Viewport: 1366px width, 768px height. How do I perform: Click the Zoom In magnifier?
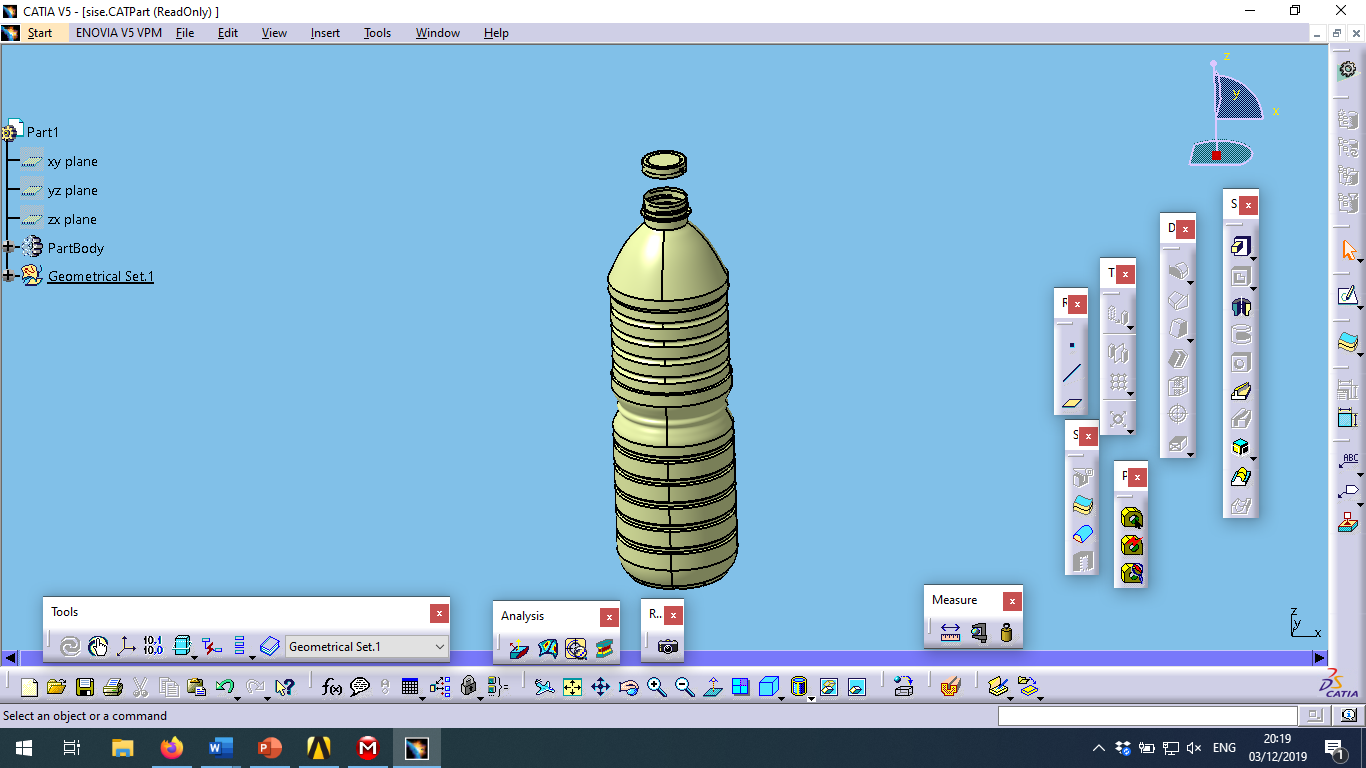click(x=656, y=687)
